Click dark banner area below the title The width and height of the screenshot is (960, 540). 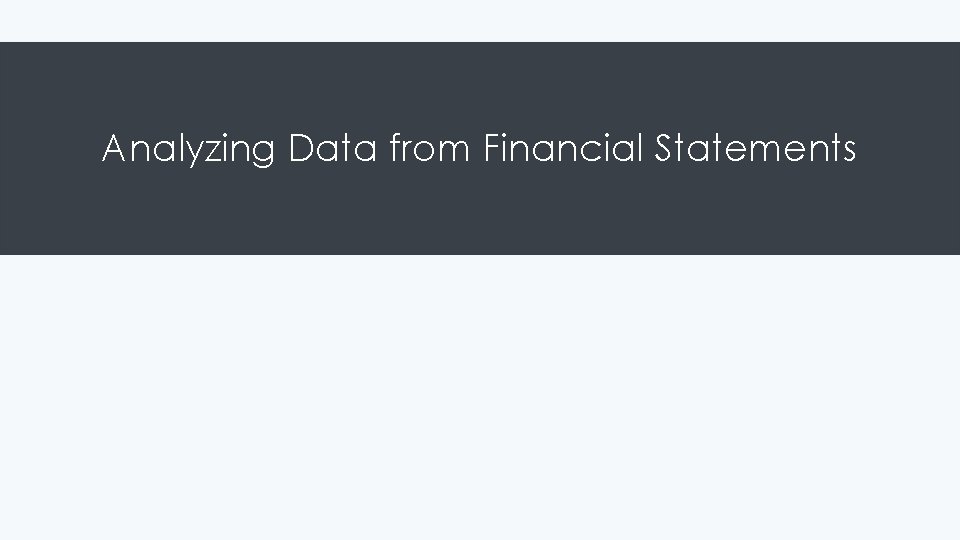[x=480, y=220]
